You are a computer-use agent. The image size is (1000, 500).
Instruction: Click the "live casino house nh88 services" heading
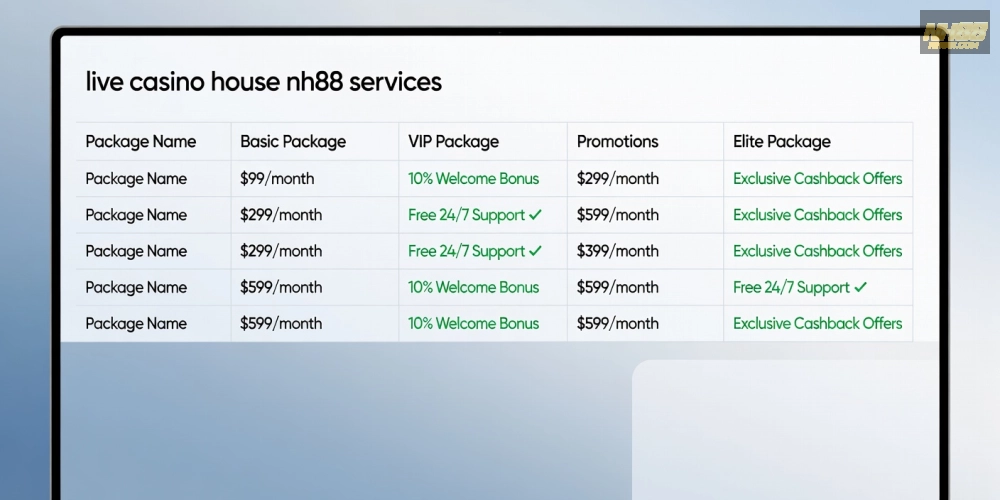[264, 82]
